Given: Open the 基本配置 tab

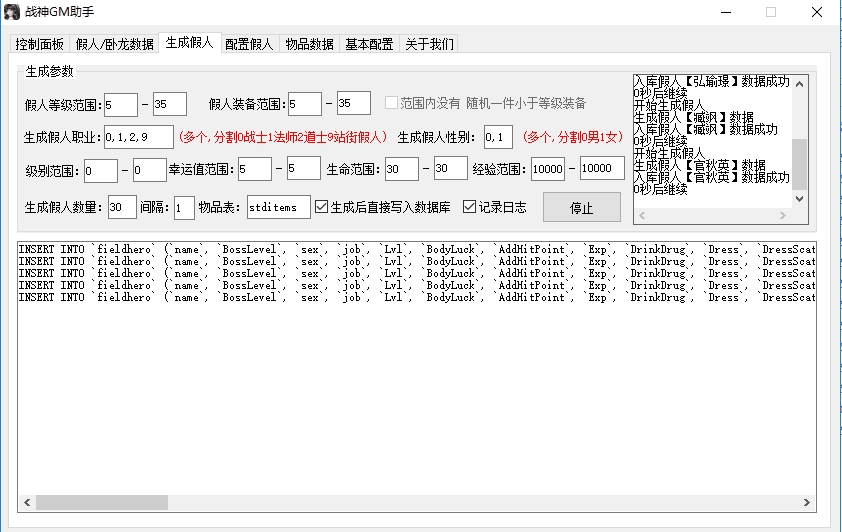Looking at the screenshot, I should coord(369,44).
